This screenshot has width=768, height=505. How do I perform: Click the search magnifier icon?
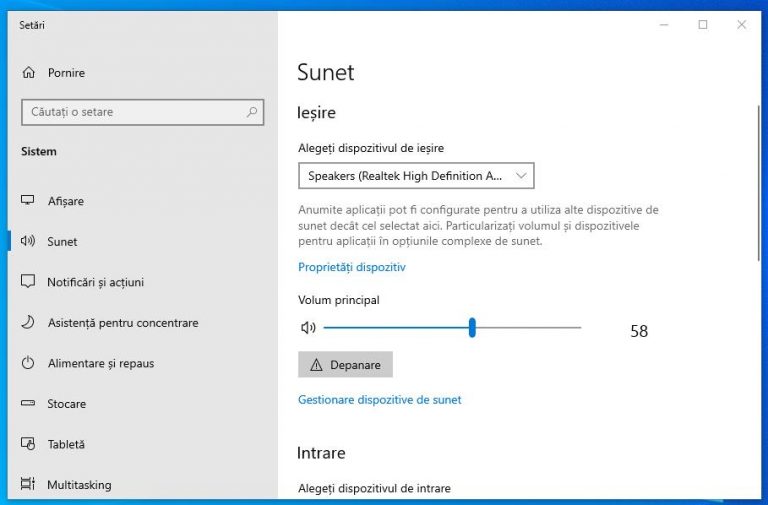(x=252, y=113)
